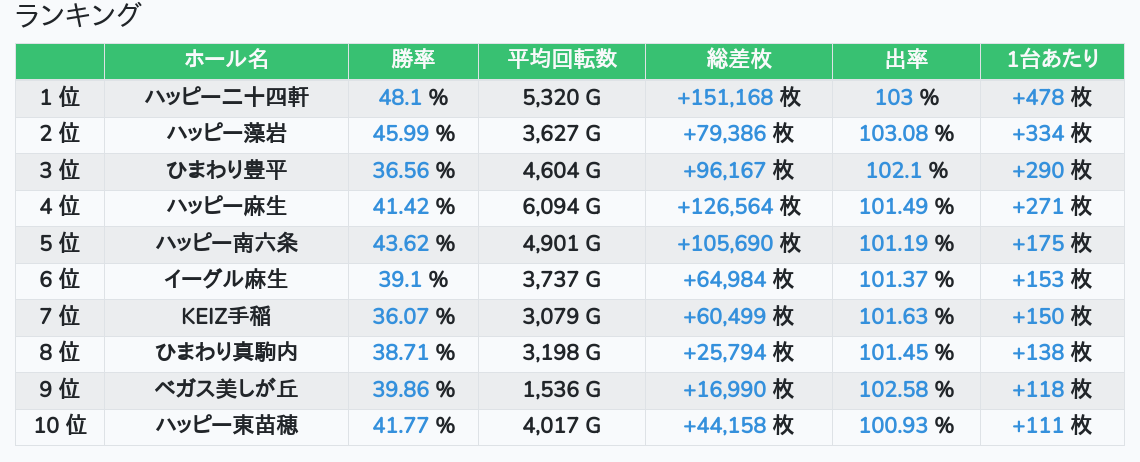The height and width of the screenshot is (462, 1140).
Task: Open the 101.63 payout rate link
Action: 894,317
